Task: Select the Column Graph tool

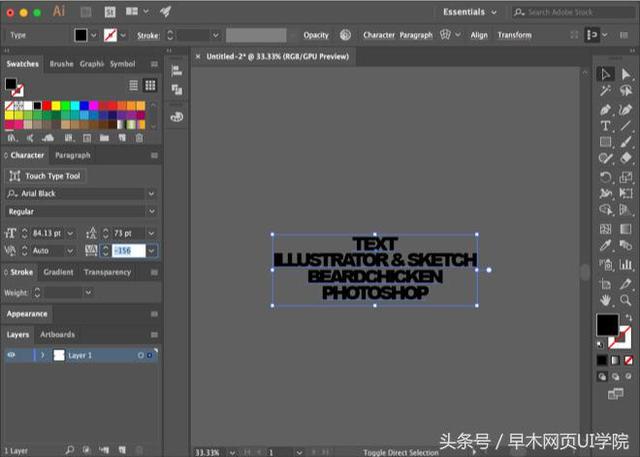Action: coord(625,265)
